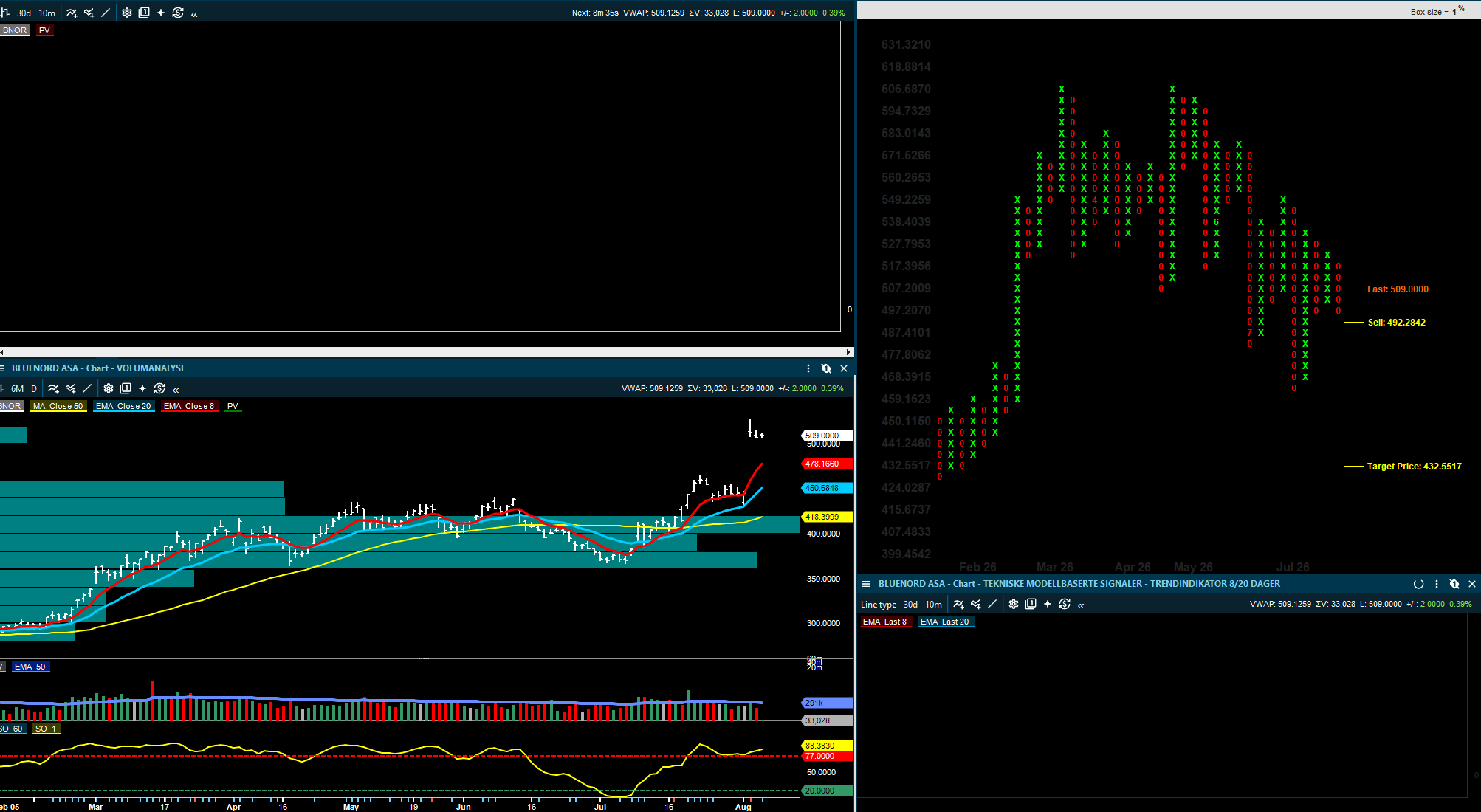Click the 418.3999 MA price tag
Image resolution: width=1481 pixels, height=812 pixels.
(827, 517)
